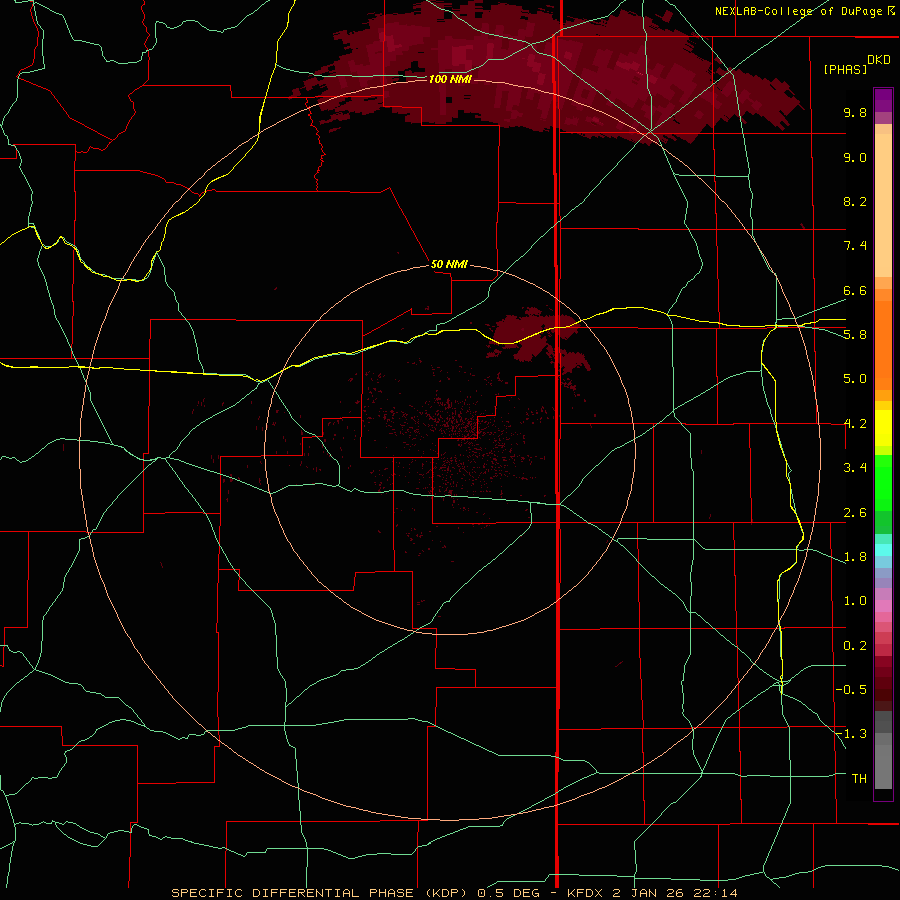Select the 8.2 scale label
The height and width of the screenshot is (900, 900).
click(x=855, y=201)
